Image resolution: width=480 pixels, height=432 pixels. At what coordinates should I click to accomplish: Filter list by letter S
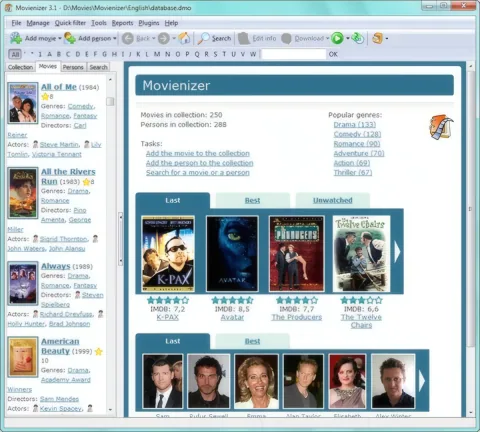(215, 54)
